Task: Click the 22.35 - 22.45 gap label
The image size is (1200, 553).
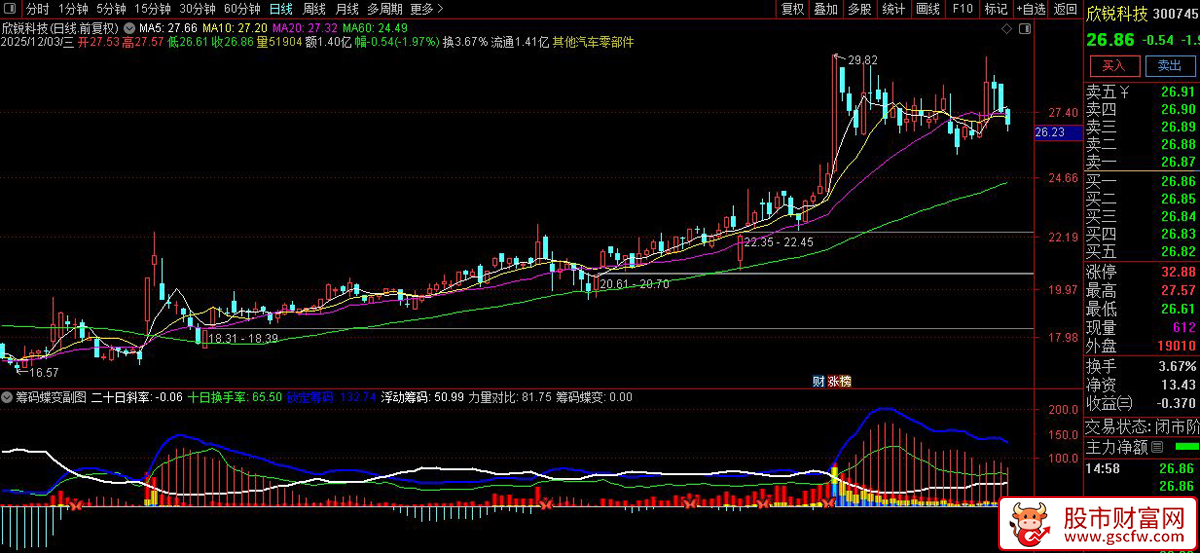Action: coord(779,242)
